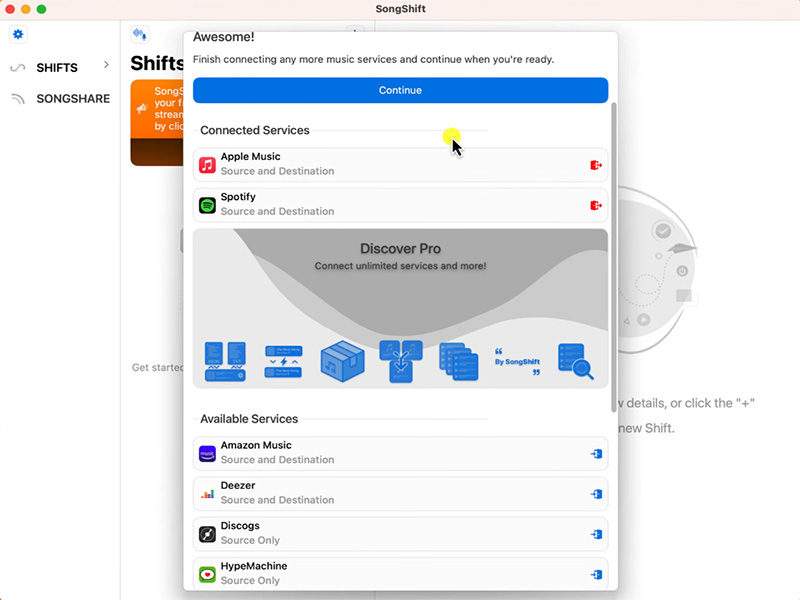
Task: Select the Spotify connected service row
Action: [x=401, y=205]
